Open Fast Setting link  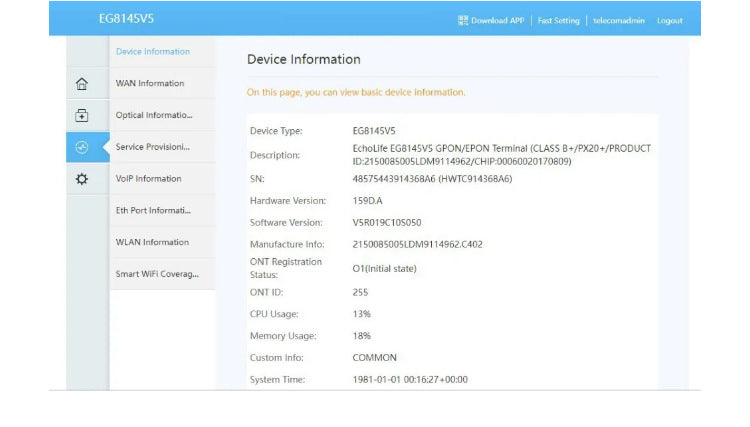(x=558, y=21)
